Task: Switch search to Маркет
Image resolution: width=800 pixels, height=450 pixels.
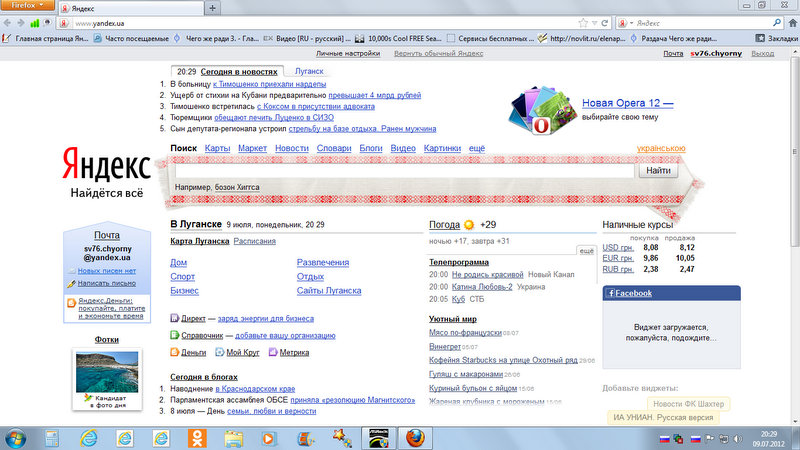Action: (x=252, y=148)
